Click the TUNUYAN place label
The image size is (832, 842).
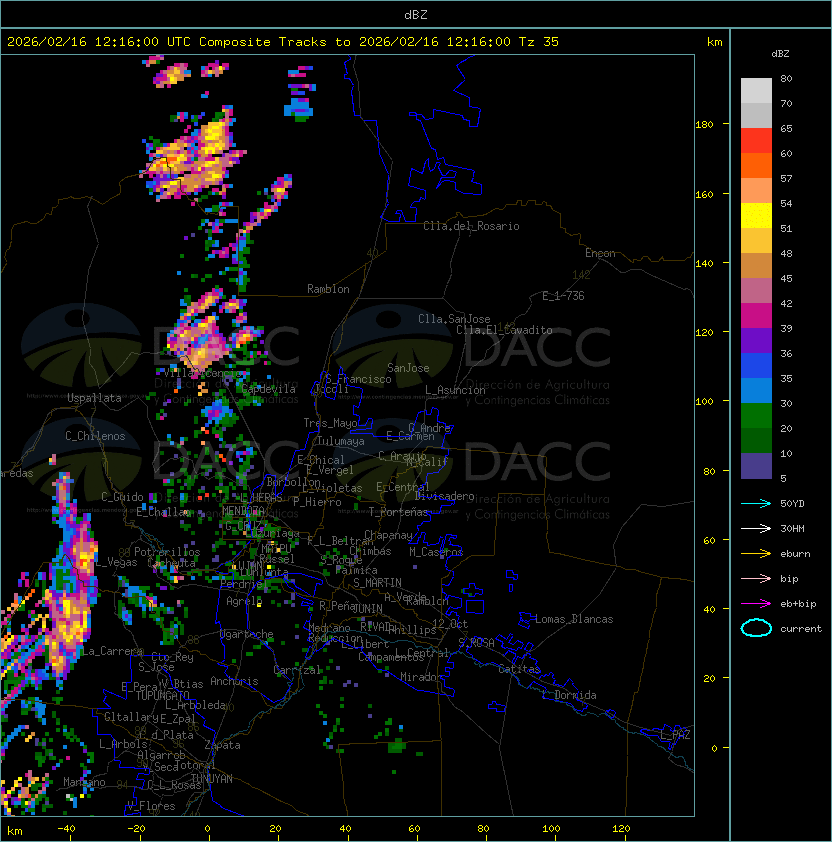[212, 779]
